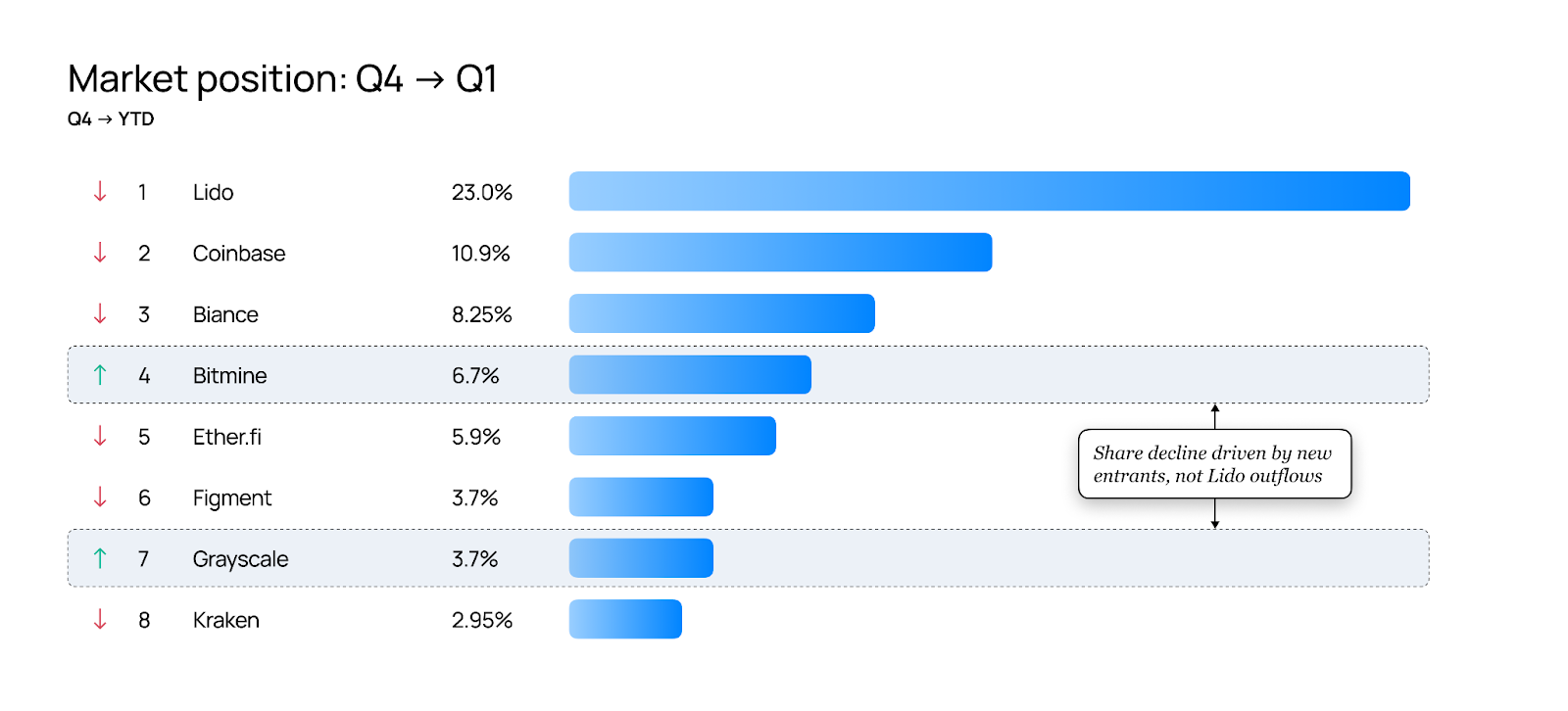Click the red down arrow beside Biance
Viewport: 1568px width, 711px height.
[100, 314]
